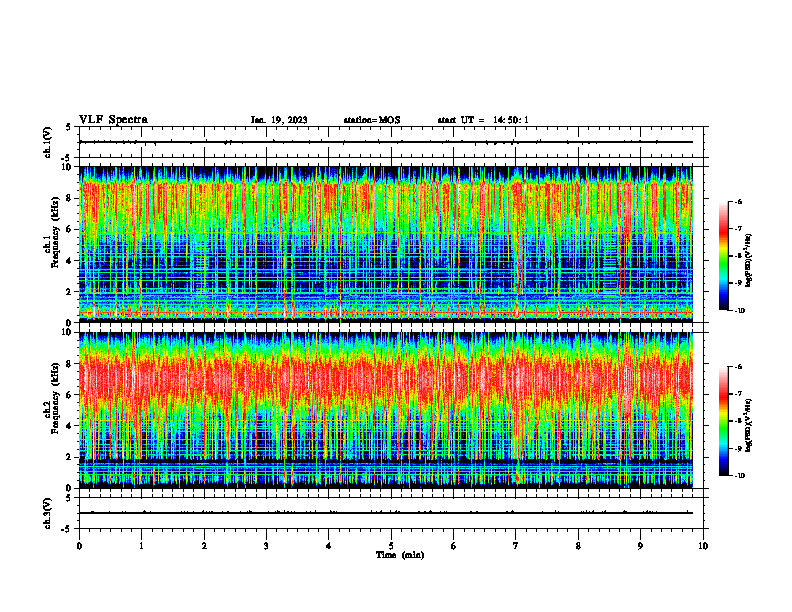Image resolution: width=792 pixels, height=612 pixels.
Task: Click the ch.2 colorbar gradient strip
Action: (724, 421)
